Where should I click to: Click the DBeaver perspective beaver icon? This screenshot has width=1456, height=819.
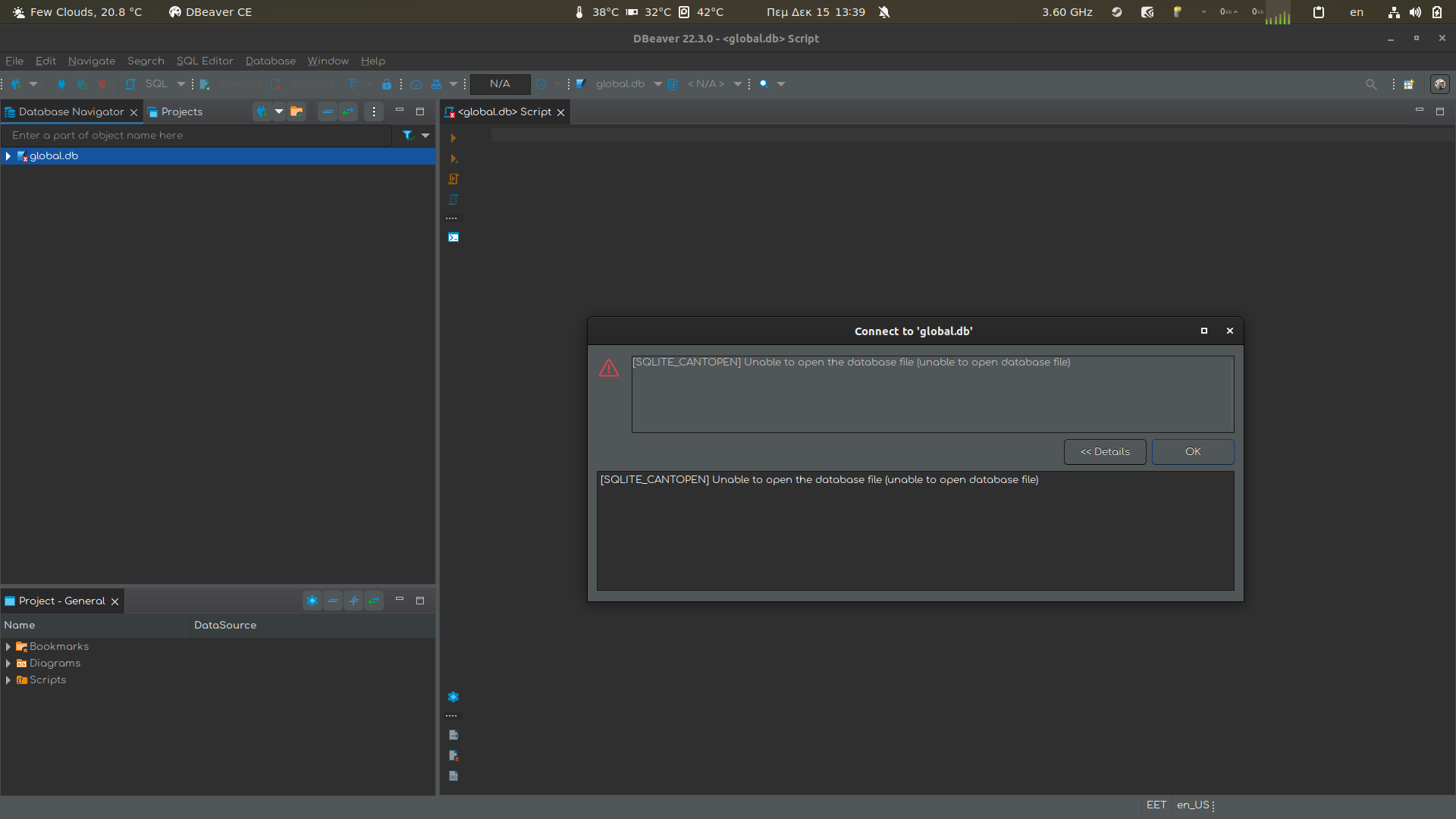(1439, 84)
